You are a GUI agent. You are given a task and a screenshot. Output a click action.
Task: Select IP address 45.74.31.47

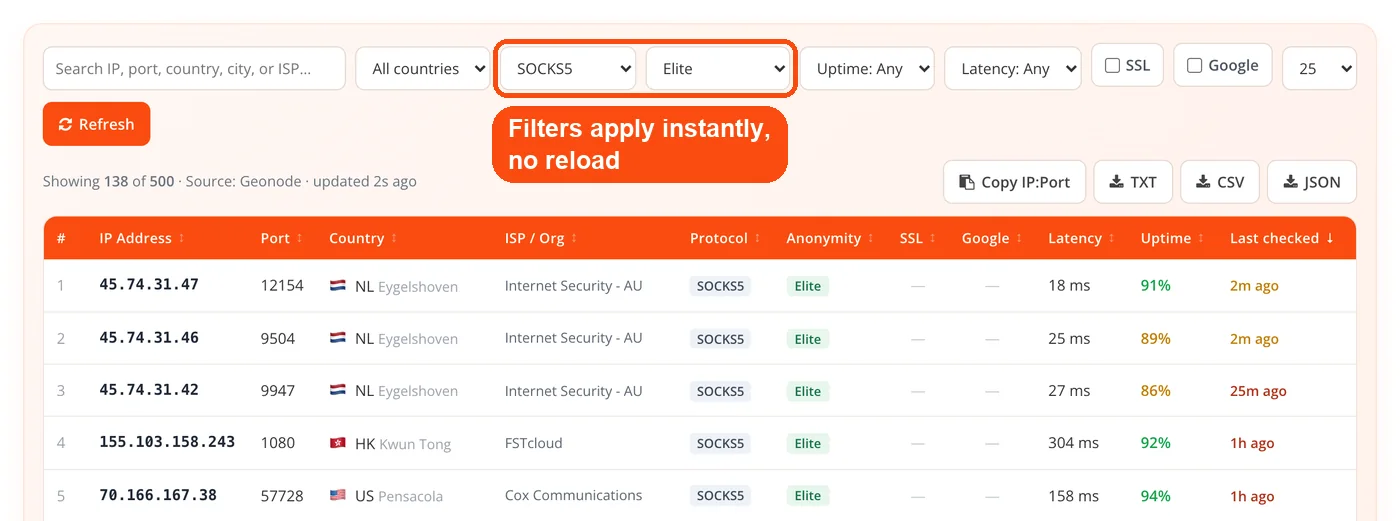click(149, 285)
